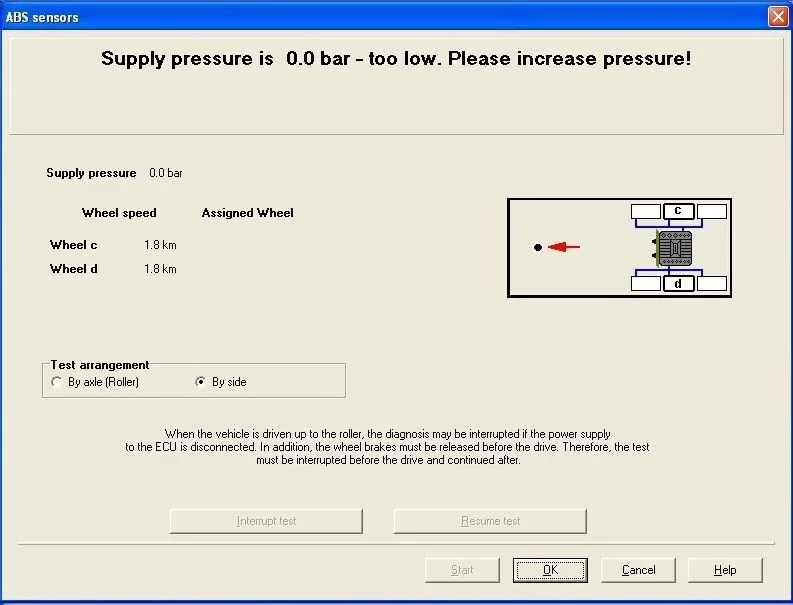Click the ECU modulator icon in the diagram
This screenshot has width=793, height=605.
pos(673,248)
